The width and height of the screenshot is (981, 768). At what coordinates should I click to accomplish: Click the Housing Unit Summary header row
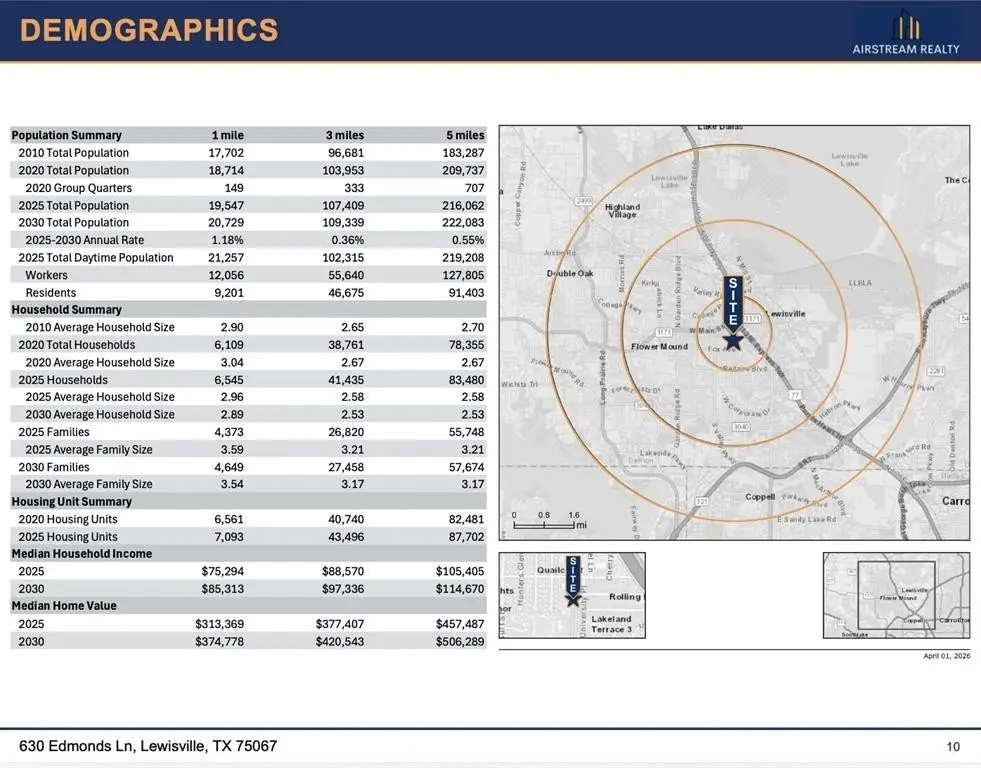click(71, 502)
